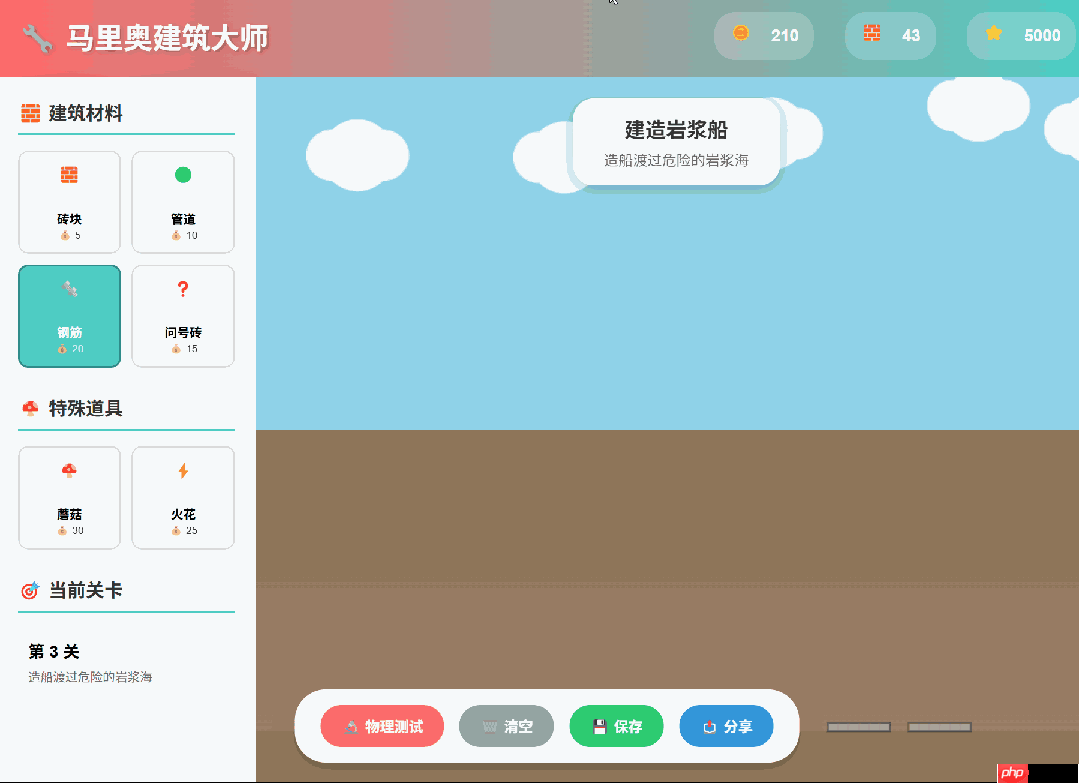Click the 分享 share button
The width and height of the screenshot is (1079, 783).
726,727
